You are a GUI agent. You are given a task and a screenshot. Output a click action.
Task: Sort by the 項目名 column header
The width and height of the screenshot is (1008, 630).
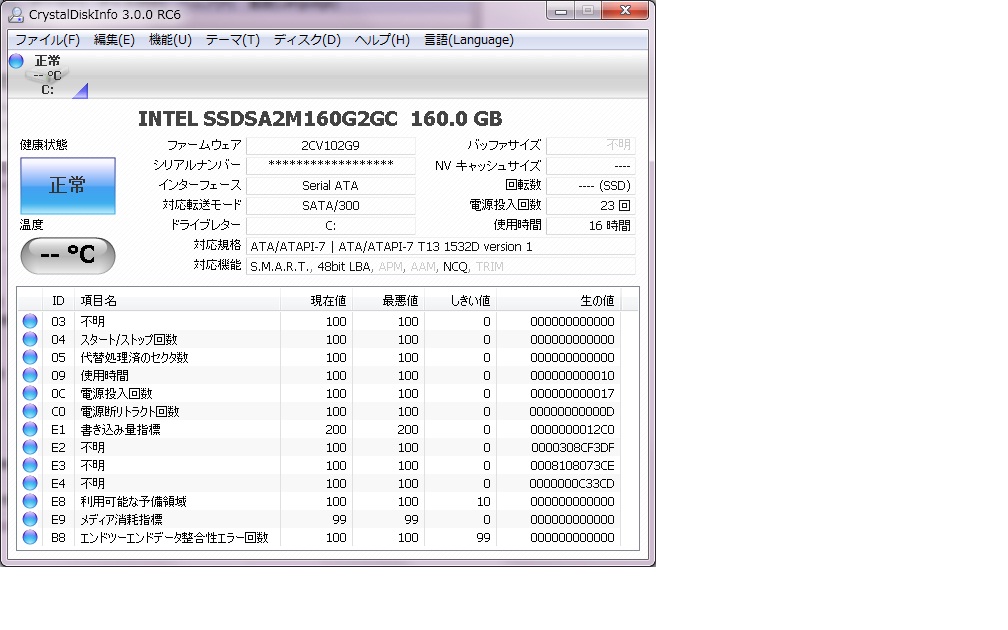177,300
